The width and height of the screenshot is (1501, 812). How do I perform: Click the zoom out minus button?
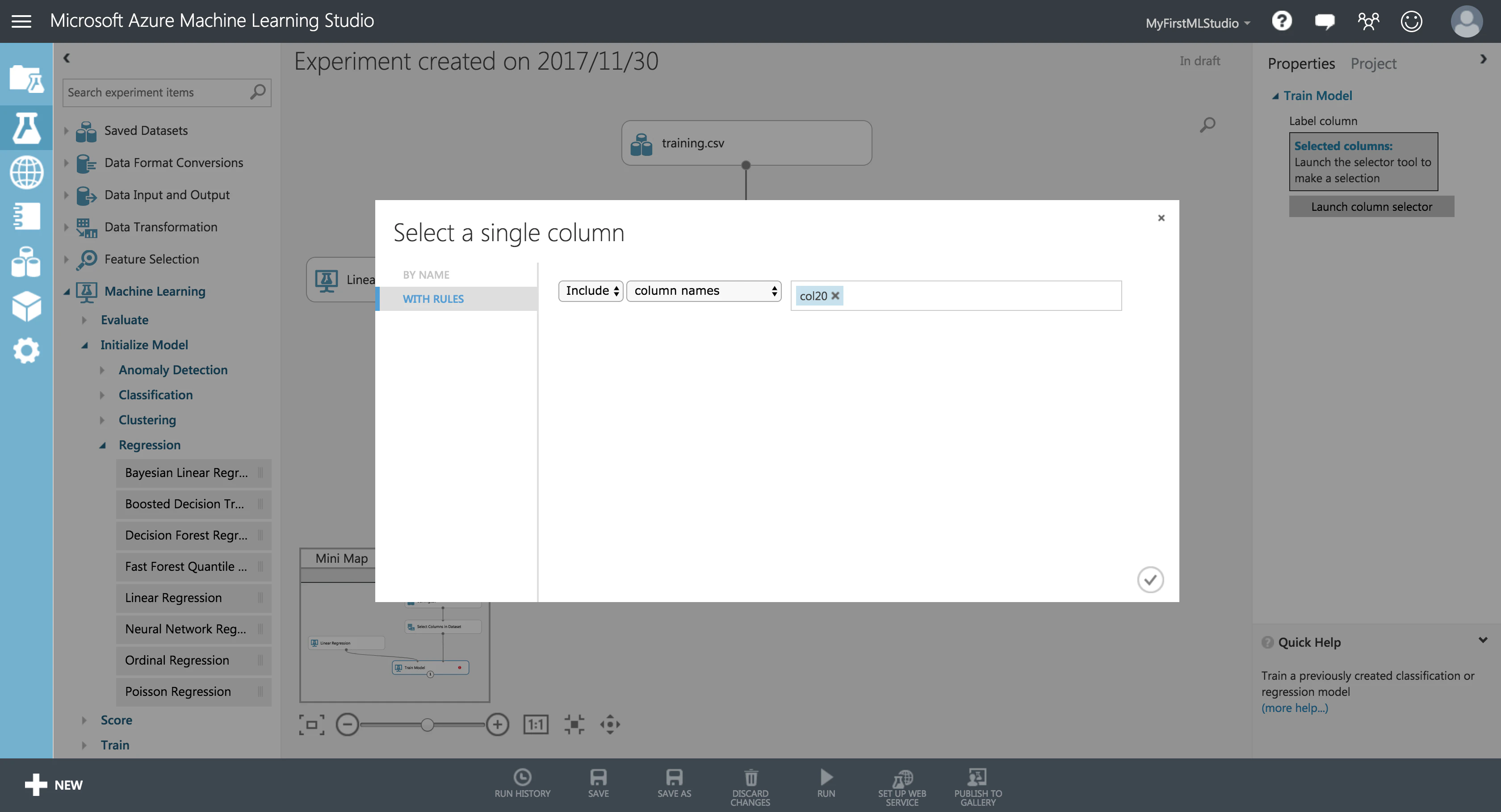click(x=347, y=724)
